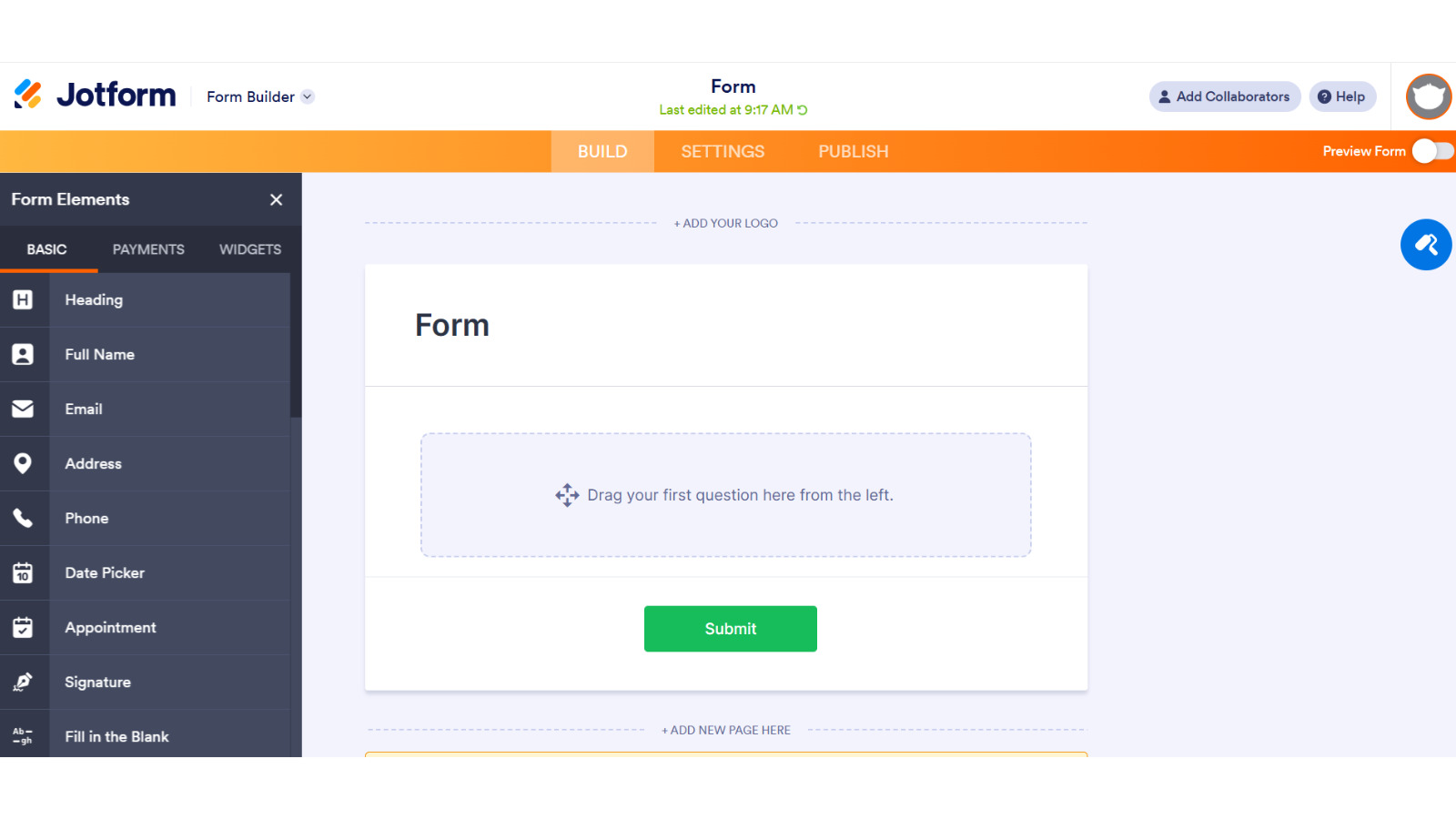Choose the Address pin icon
The image size is (1456, 819).
click(x=23, y=463)
